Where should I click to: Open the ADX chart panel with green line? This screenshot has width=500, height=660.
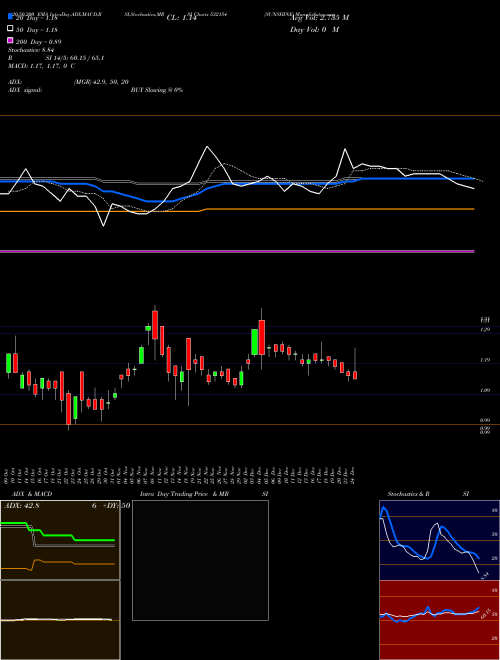pos(60,540)
